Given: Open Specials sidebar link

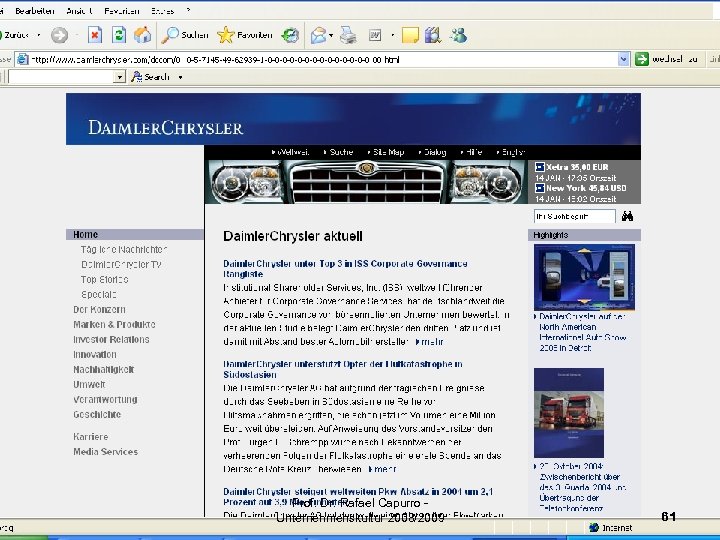Looking at the screenshot, I should [98, 295].
